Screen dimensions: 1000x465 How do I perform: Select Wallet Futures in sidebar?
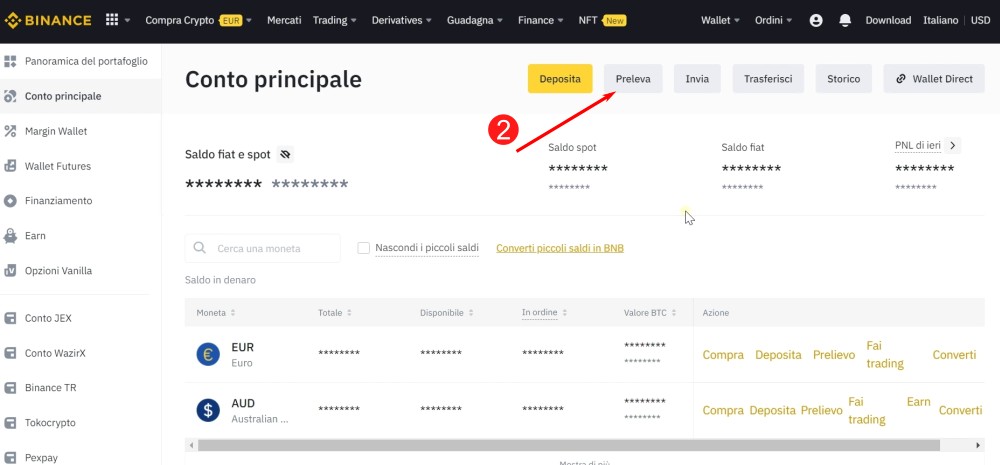point(58,166)
